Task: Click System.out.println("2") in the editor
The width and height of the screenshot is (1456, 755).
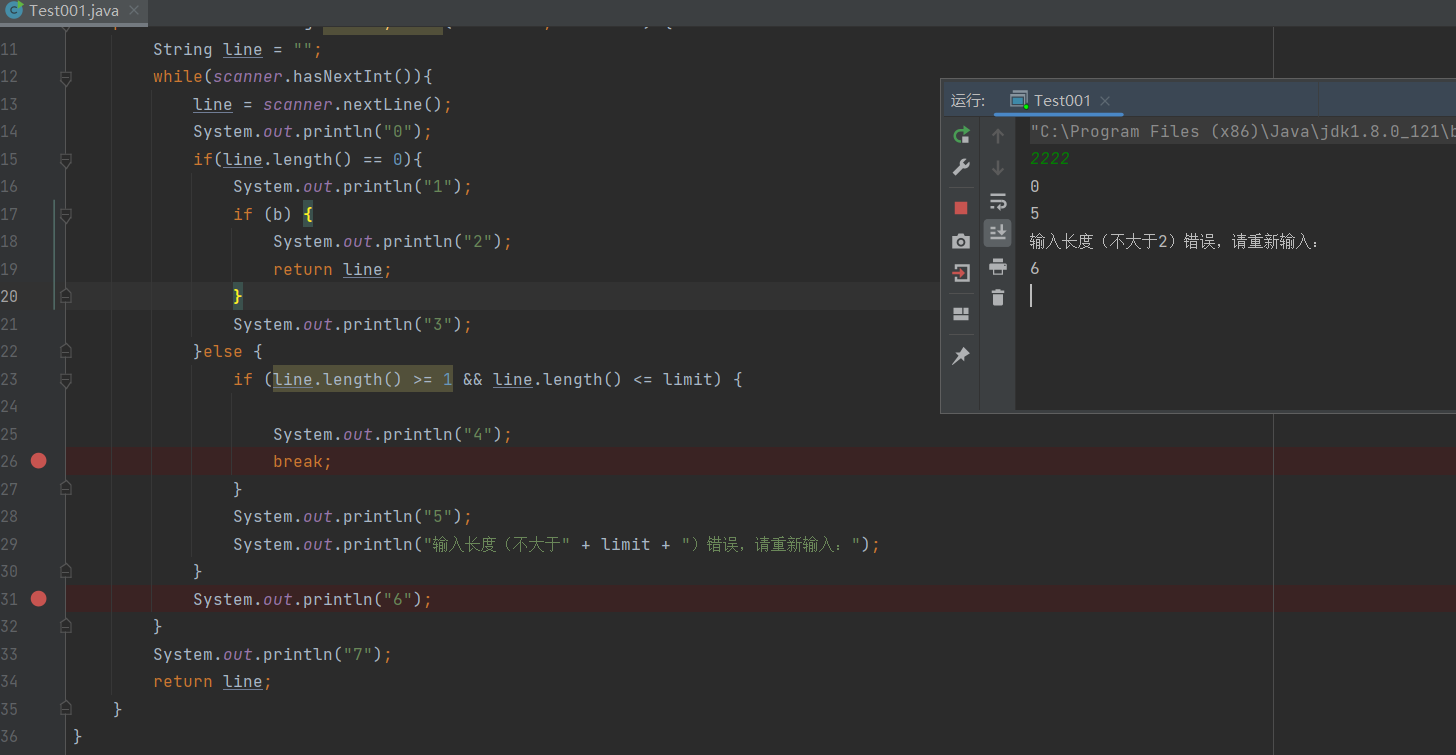Action: pos(392,242)
